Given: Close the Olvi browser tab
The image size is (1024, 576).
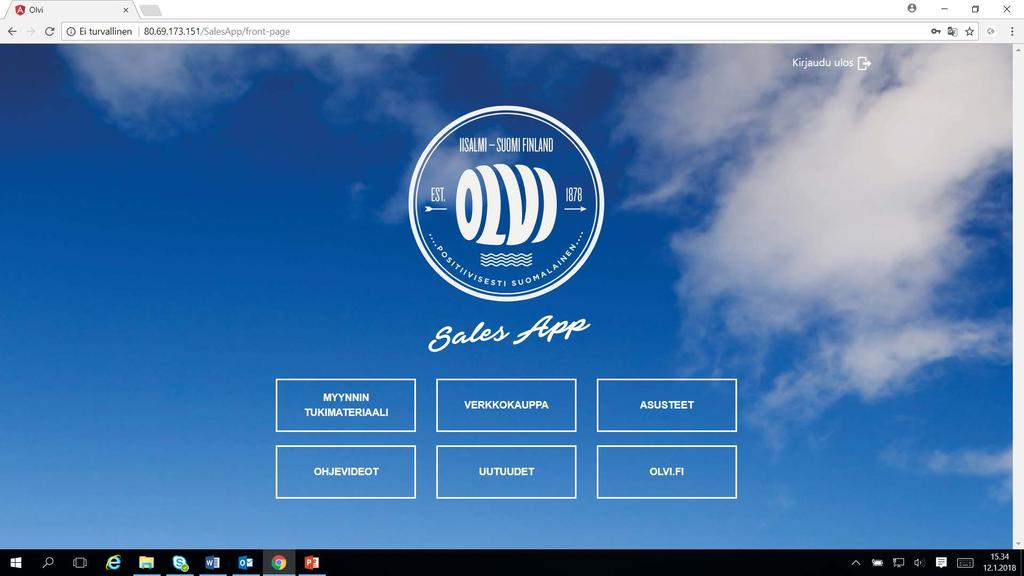Looking at the screenshot, I should [125, 10].
